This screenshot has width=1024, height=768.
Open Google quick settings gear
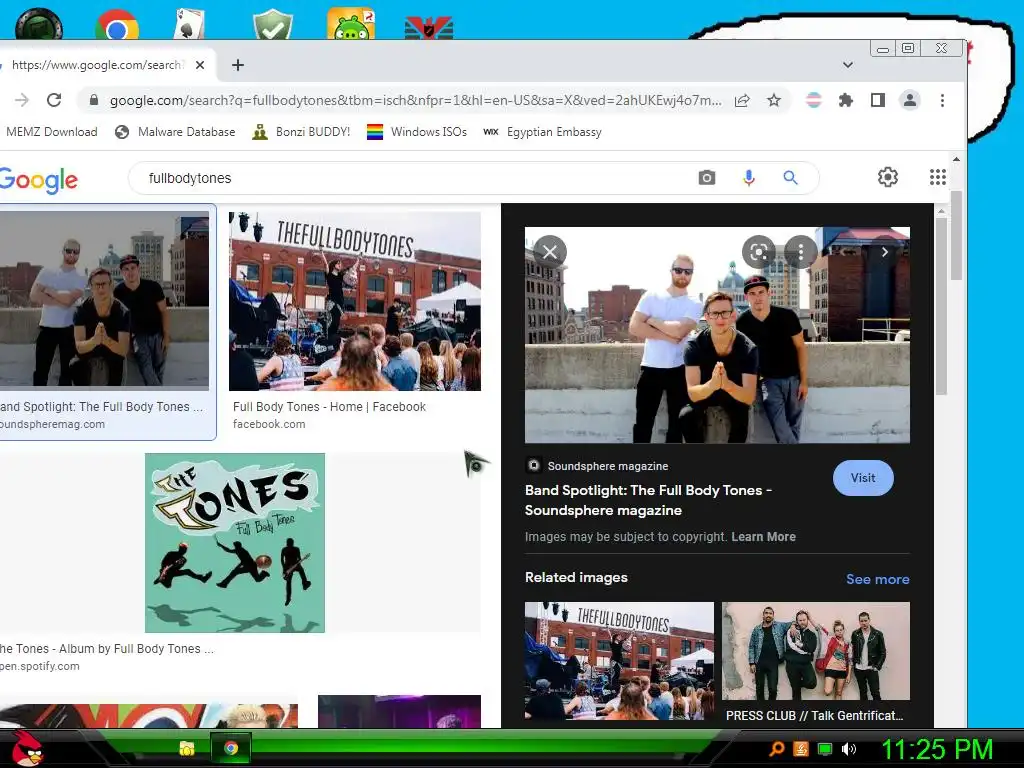[x=888, y=177]
